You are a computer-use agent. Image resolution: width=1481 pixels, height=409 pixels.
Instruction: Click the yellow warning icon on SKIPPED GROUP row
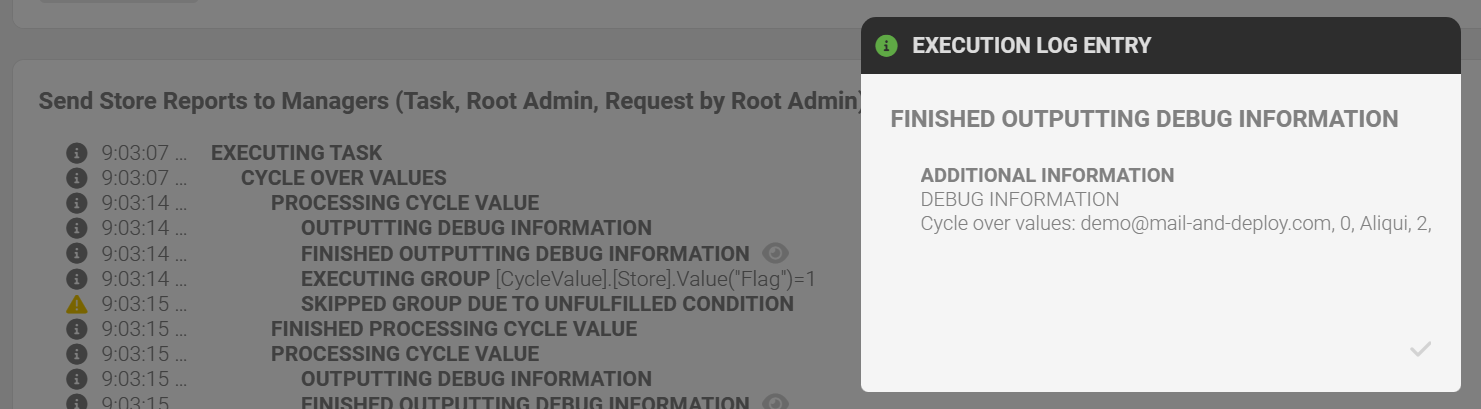[76, 304]
